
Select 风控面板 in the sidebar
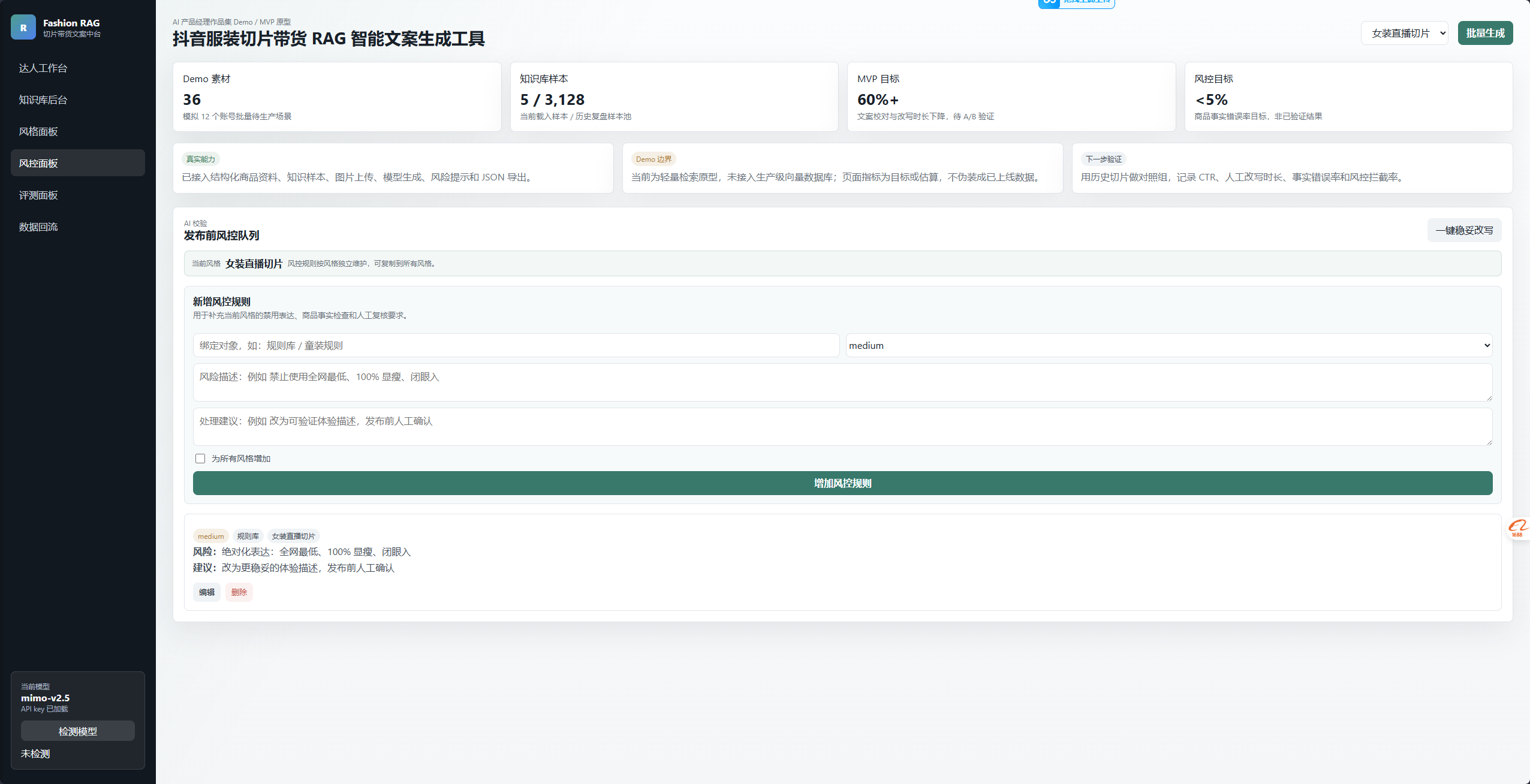point(78,163)
